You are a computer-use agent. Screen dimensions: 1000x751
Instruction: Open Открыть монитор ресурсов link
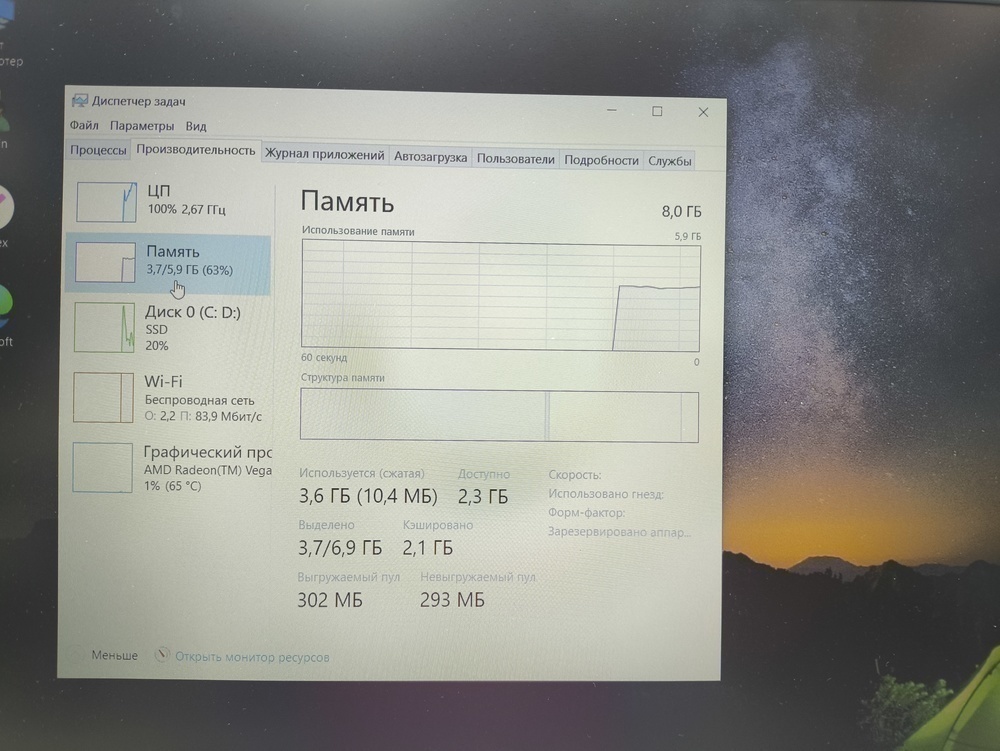(x=250, y=657)
